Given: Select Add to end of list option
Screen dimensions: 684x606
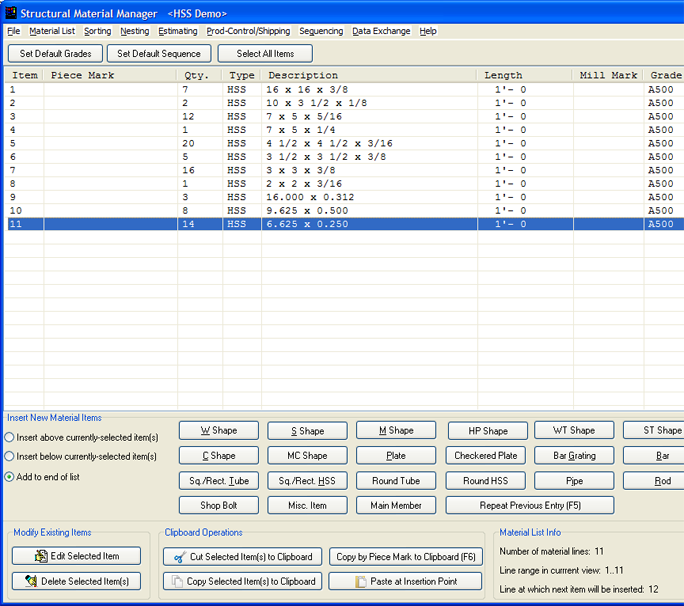Looking at the screenshot, I should coord(42,477).
